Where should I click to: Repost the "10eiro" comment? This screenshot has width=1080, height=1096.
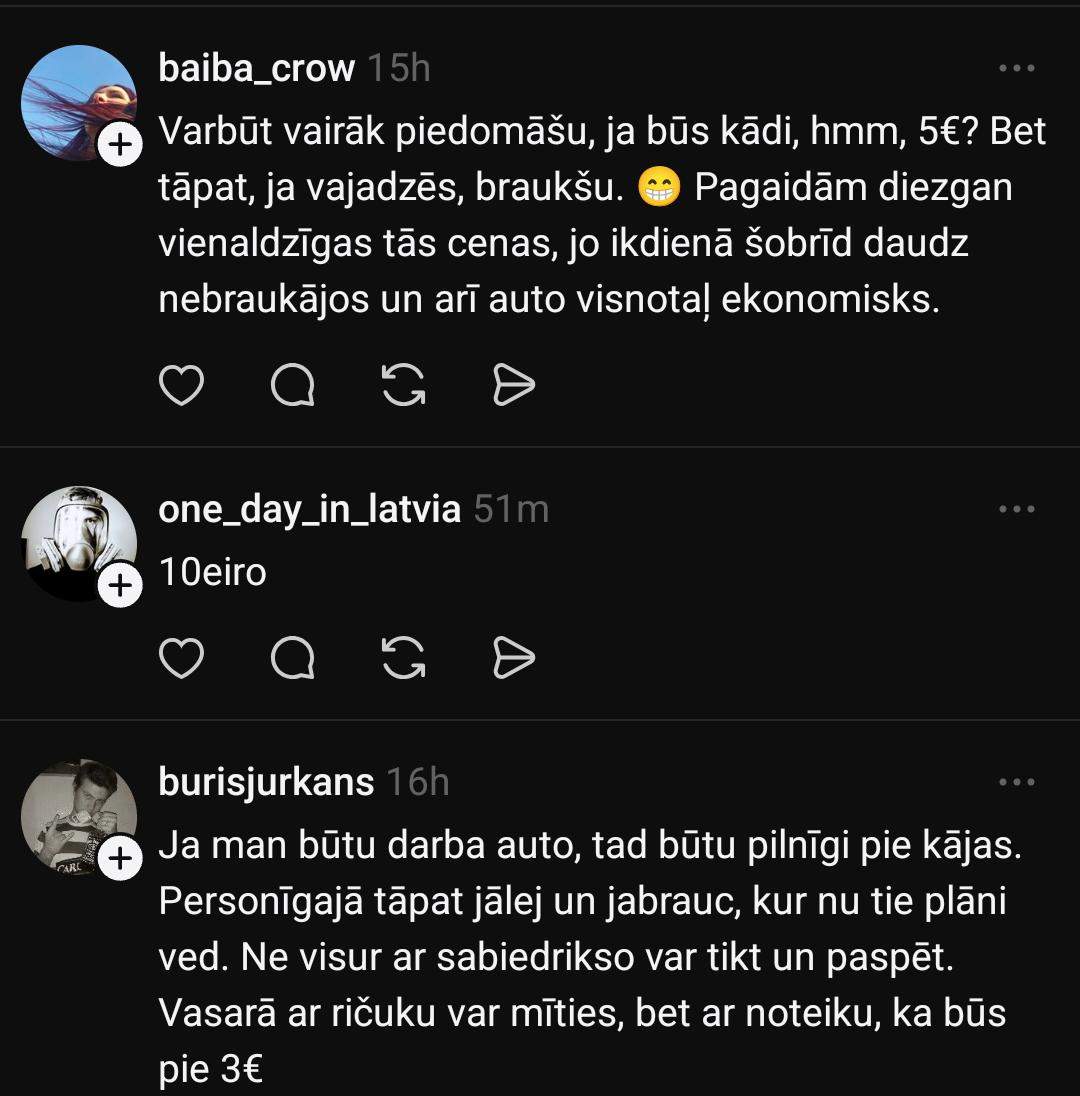404,657
